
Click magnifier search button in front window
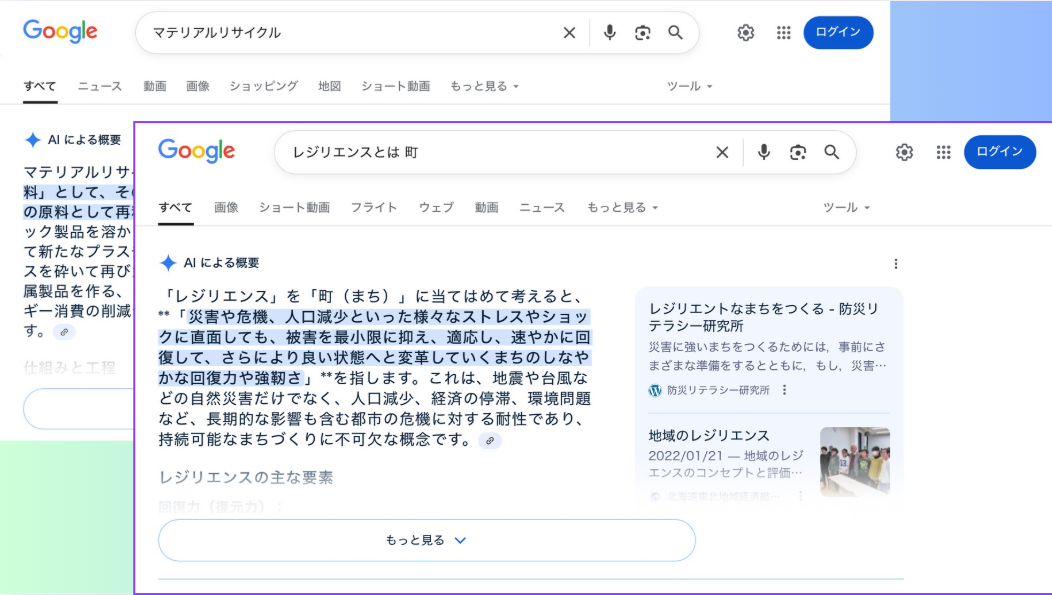coord(831,152)
